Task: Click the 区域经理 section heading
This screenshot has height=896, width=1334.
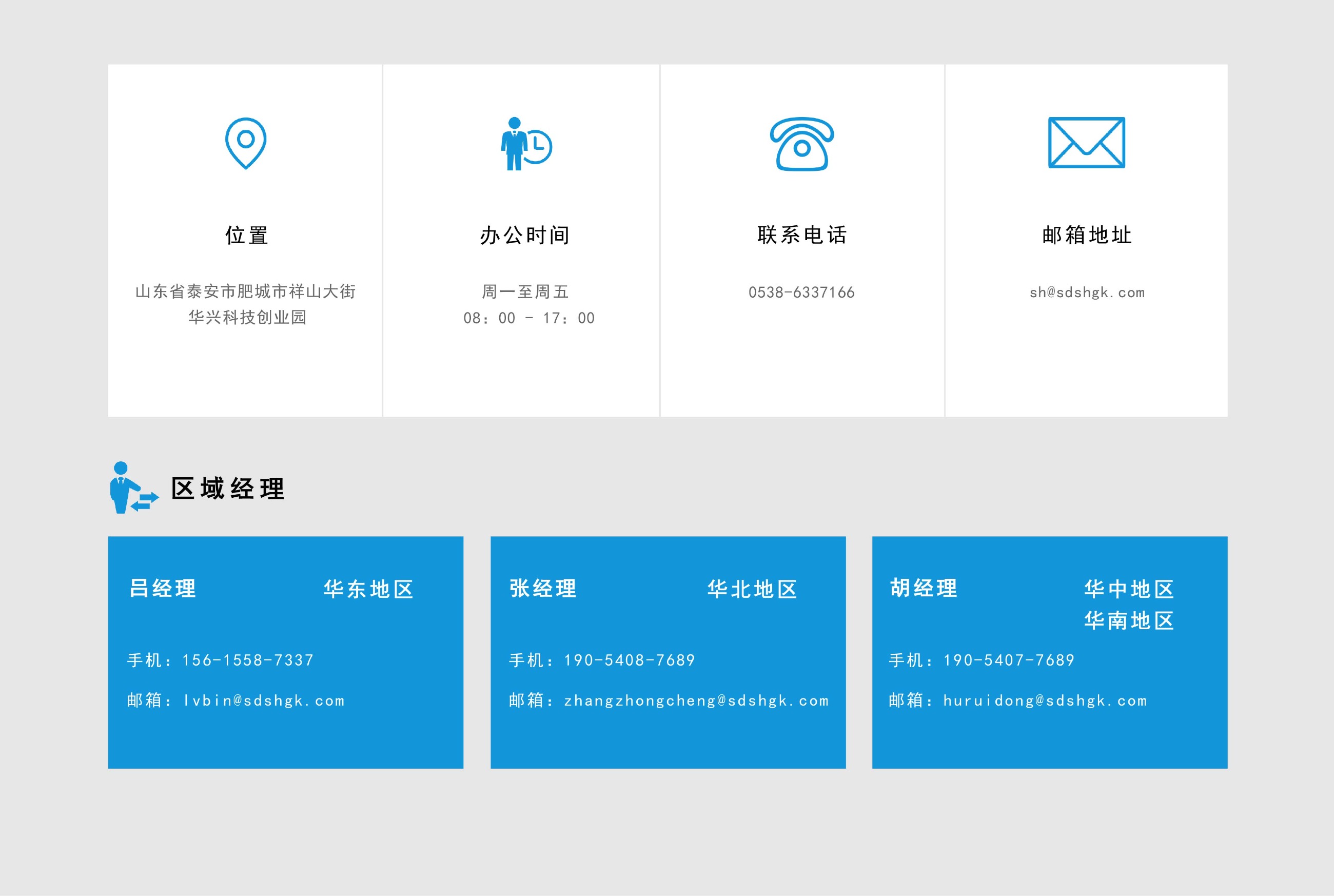Action: tap(228, 489)
